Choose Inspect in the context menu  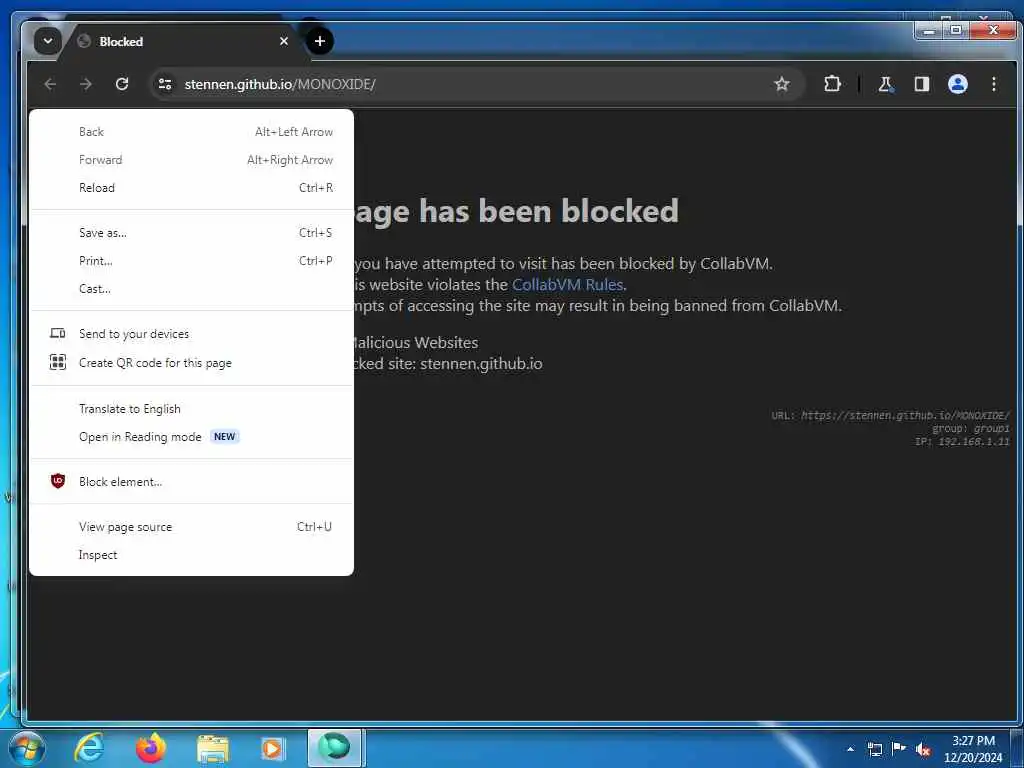191,555
